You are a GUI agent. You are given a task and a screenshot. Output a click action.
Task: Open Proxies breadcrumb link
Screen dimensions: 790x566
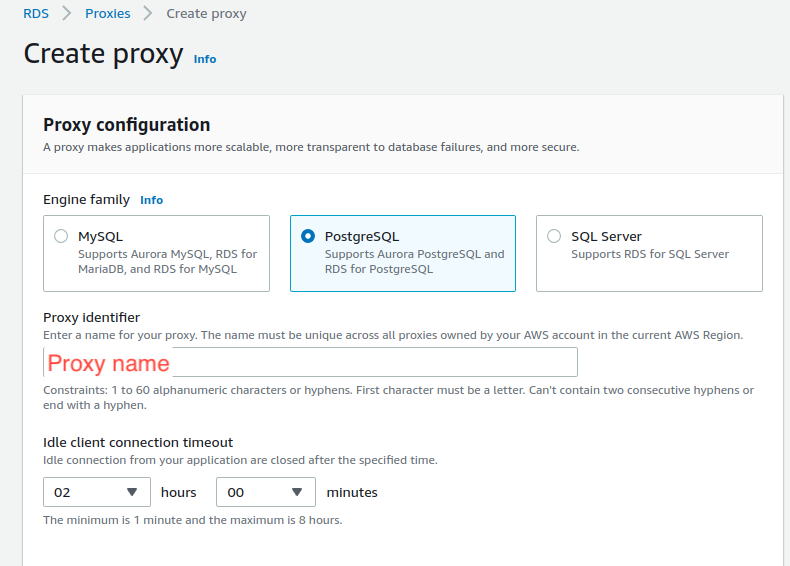coord(107,14)
